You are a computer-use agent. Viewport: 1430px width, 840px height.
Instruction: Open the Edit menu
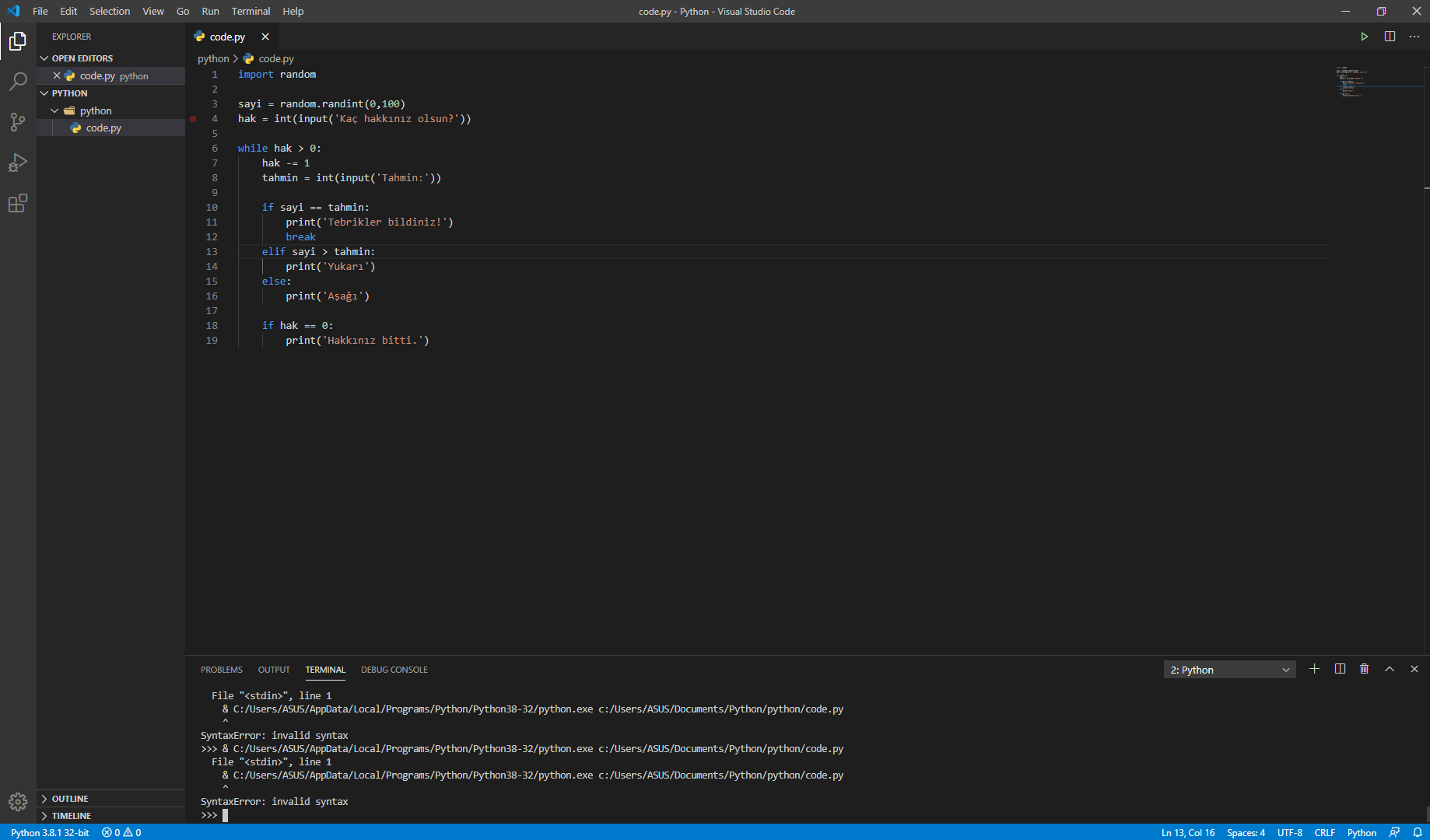click(x=68, y=11)
